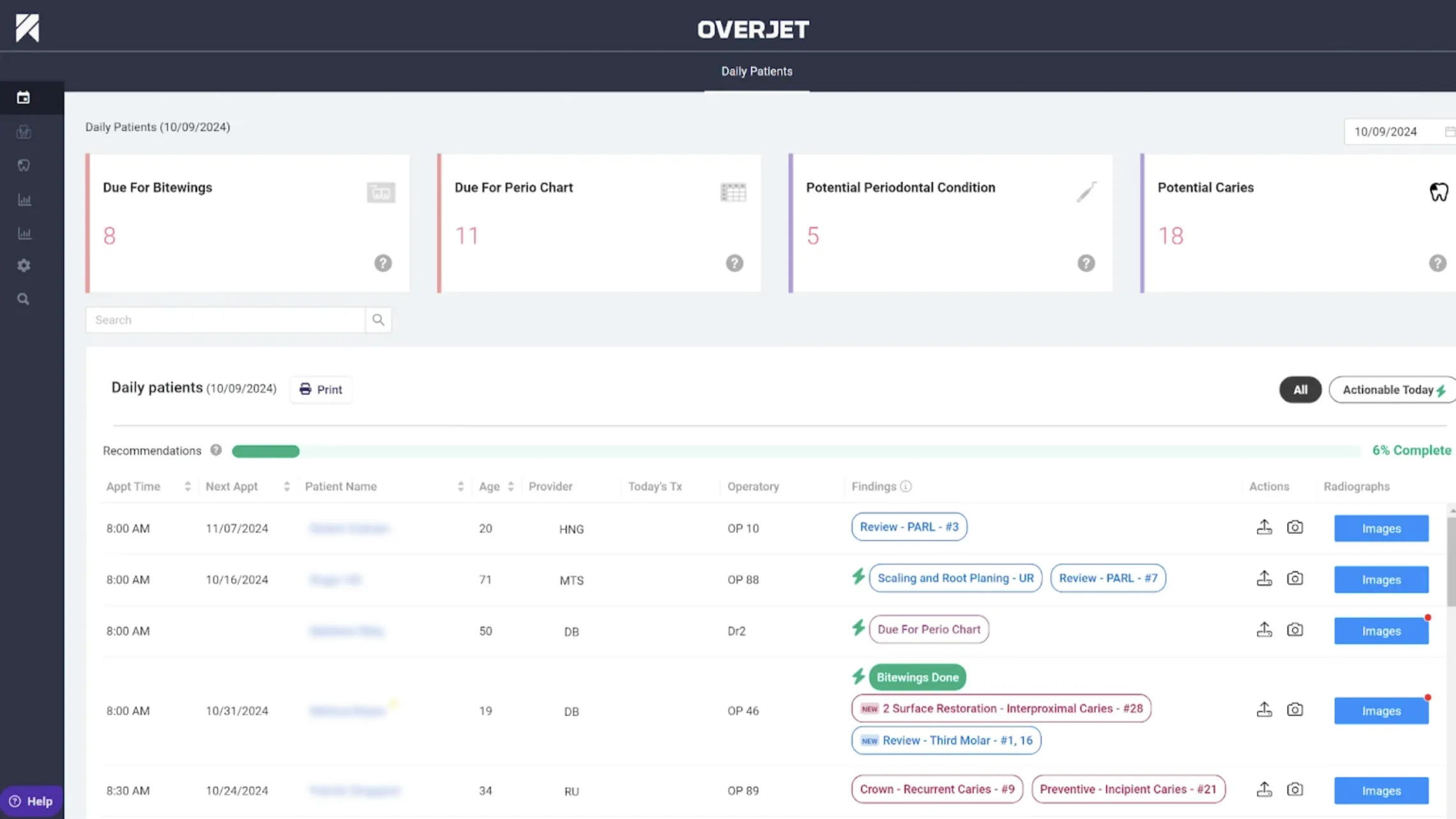Select the Potential Caries card count 18
Viewport: 1456px width, 819px height.
click(1171, 236)
